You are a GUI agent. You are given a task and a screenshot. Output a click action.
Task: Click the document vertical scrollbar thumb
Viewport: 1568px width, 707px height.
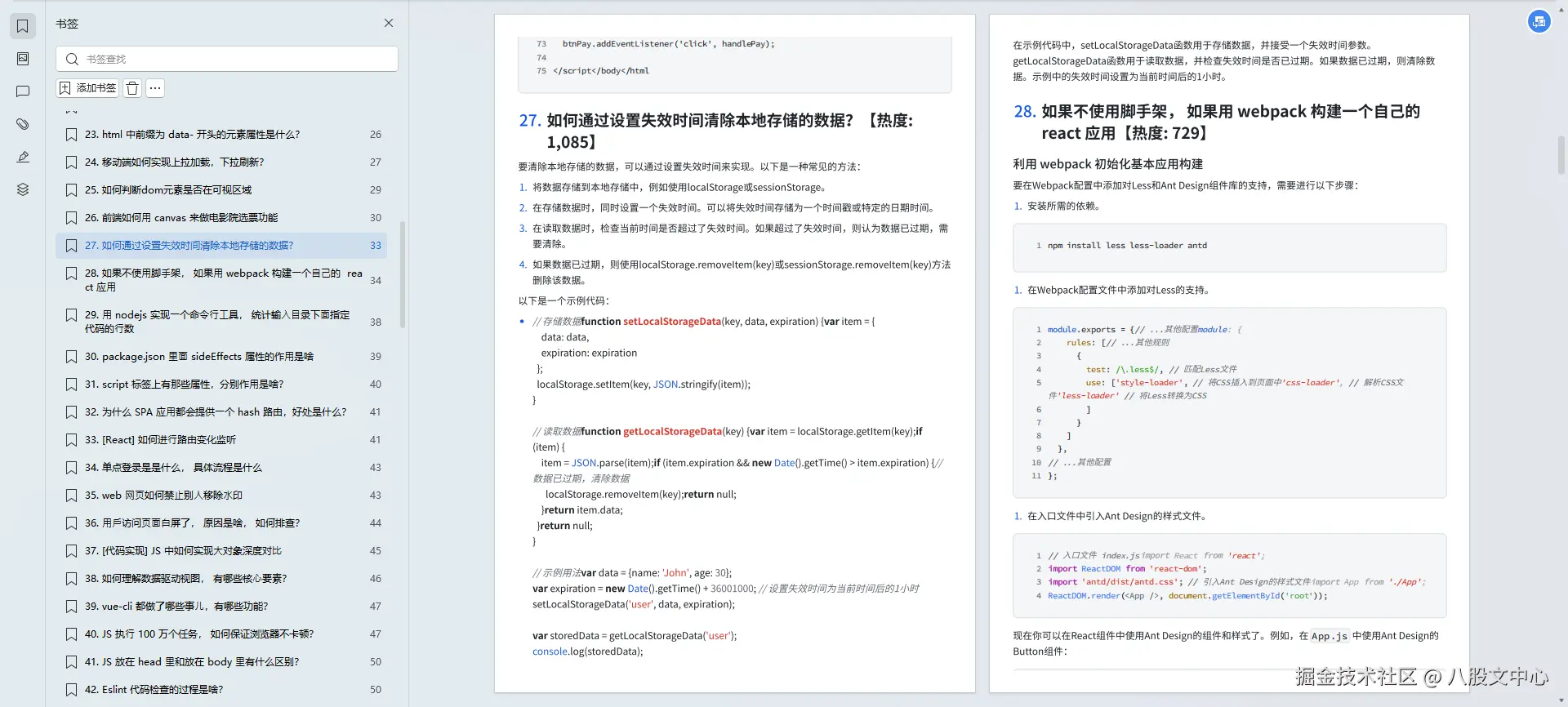coord(1561,155)
